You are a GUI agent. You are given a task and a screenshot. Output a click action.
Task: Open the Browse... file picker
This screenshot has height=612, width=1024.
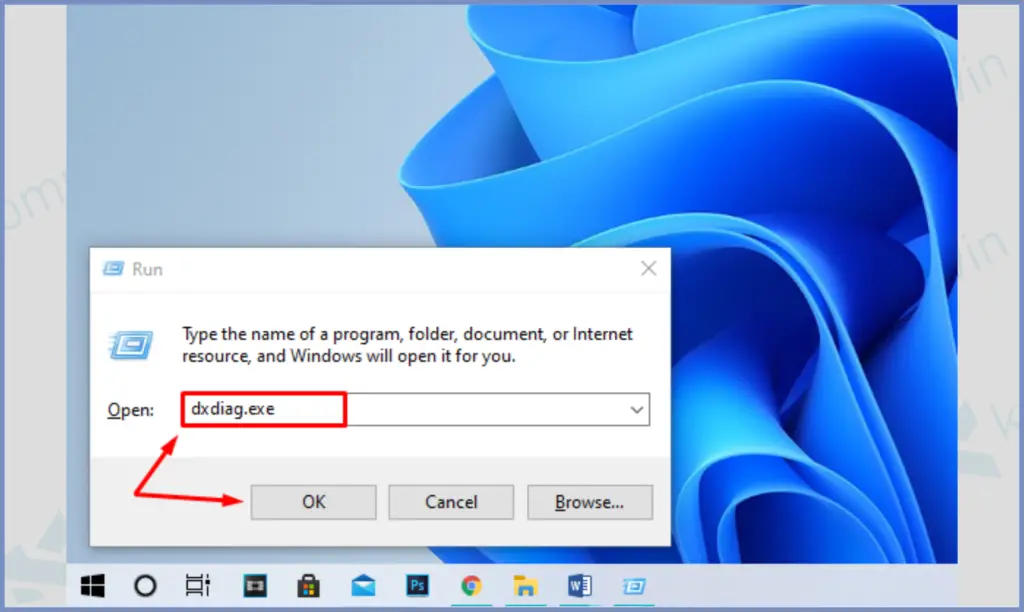(590, 502)
